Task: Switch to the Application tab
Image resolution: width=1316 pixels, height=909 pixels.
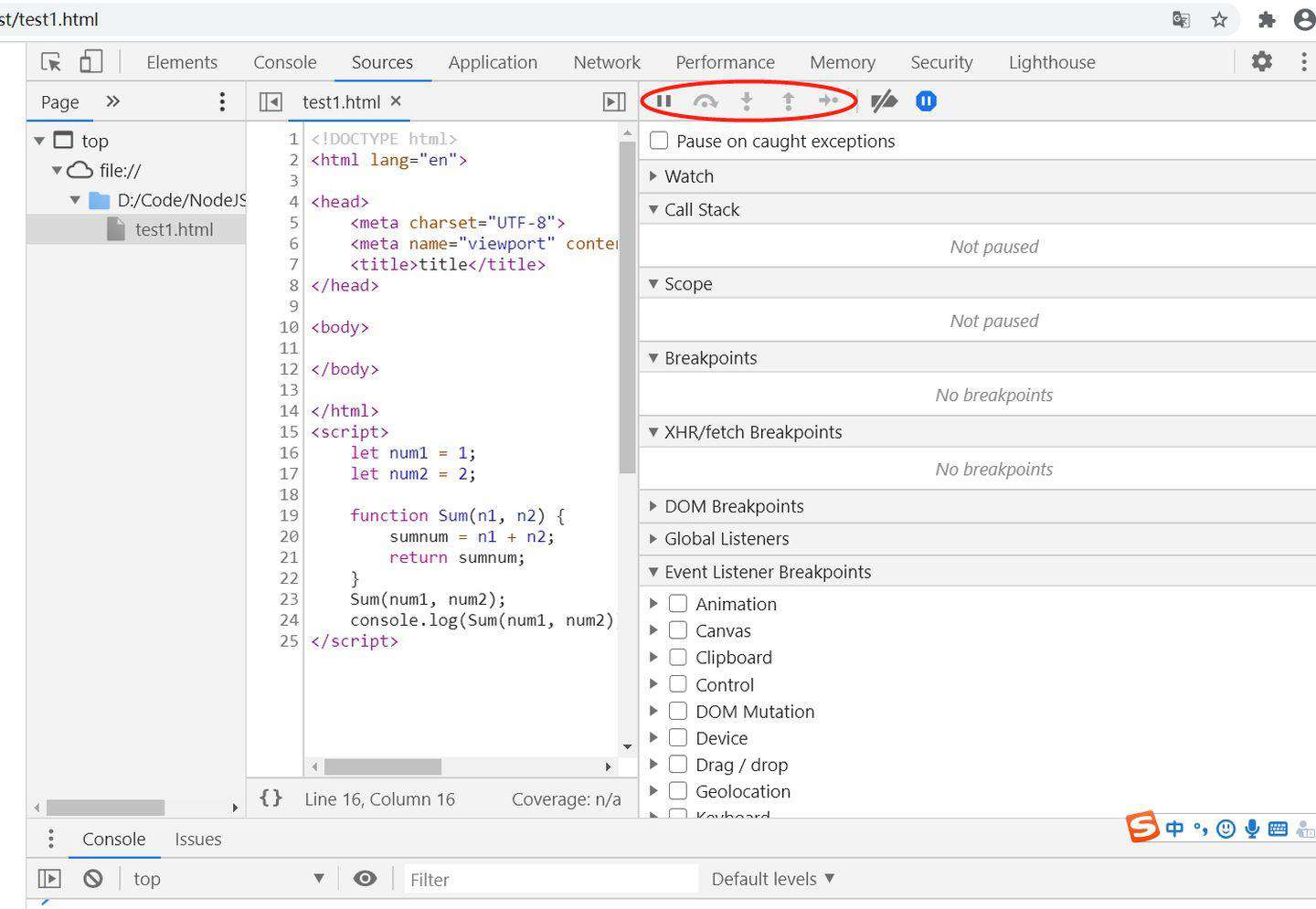Action: coord(493,62)
